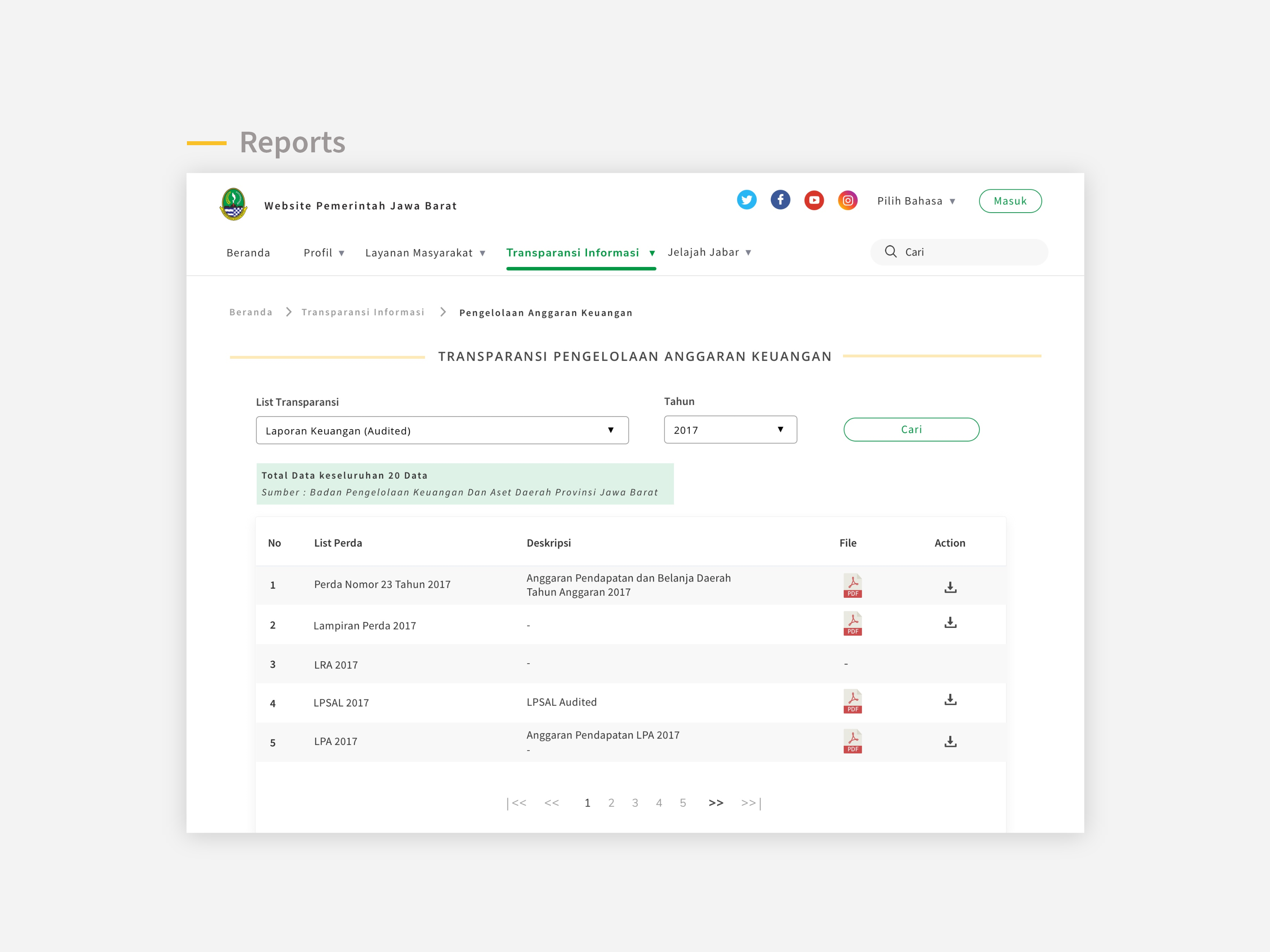Jump to last page with >>|
The height and width of the screenshot is (952, 1270).
(751, 803)
